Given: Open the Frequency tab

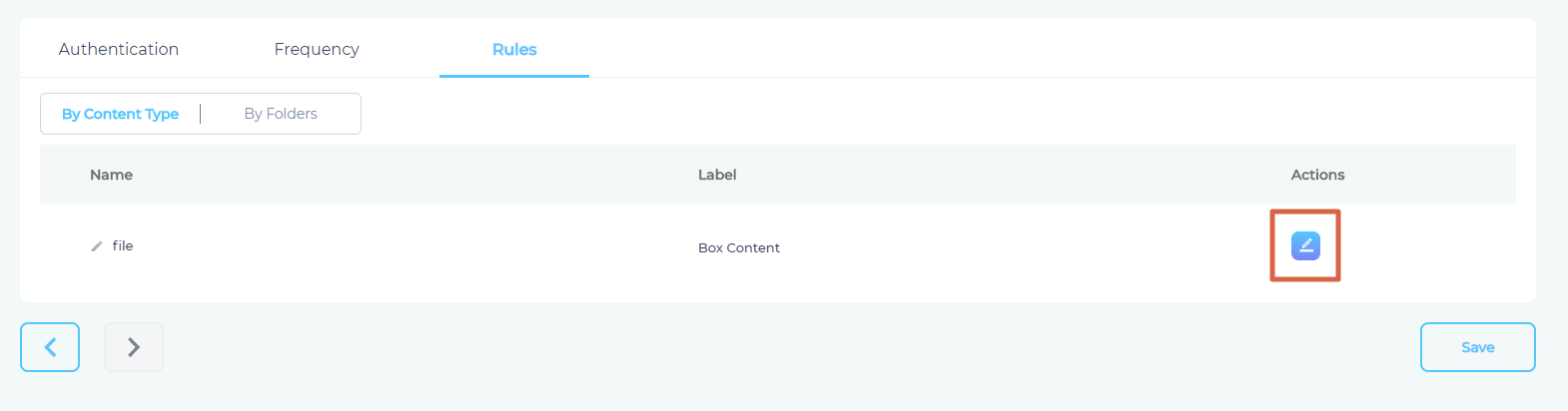Looking at the screenshot, I should [317, 49].
